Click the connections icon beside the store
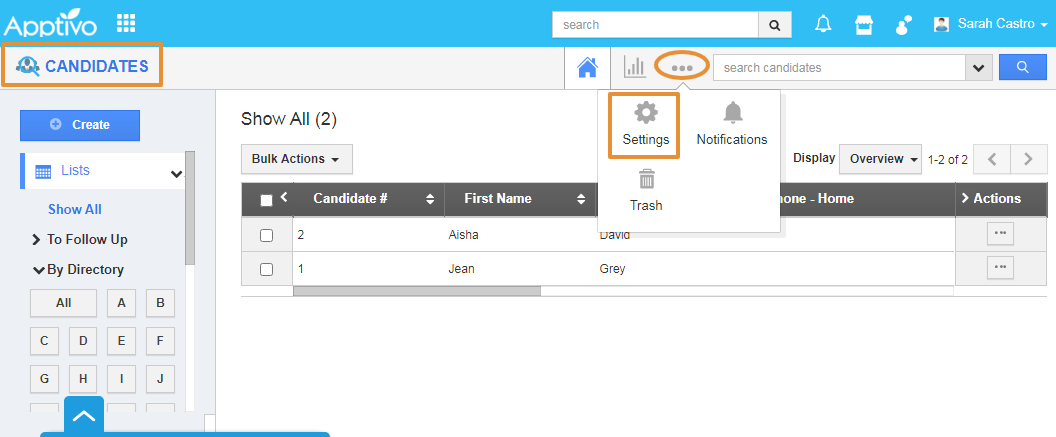The width and height of the screenshot is (1056, 437). pos(903,25)
